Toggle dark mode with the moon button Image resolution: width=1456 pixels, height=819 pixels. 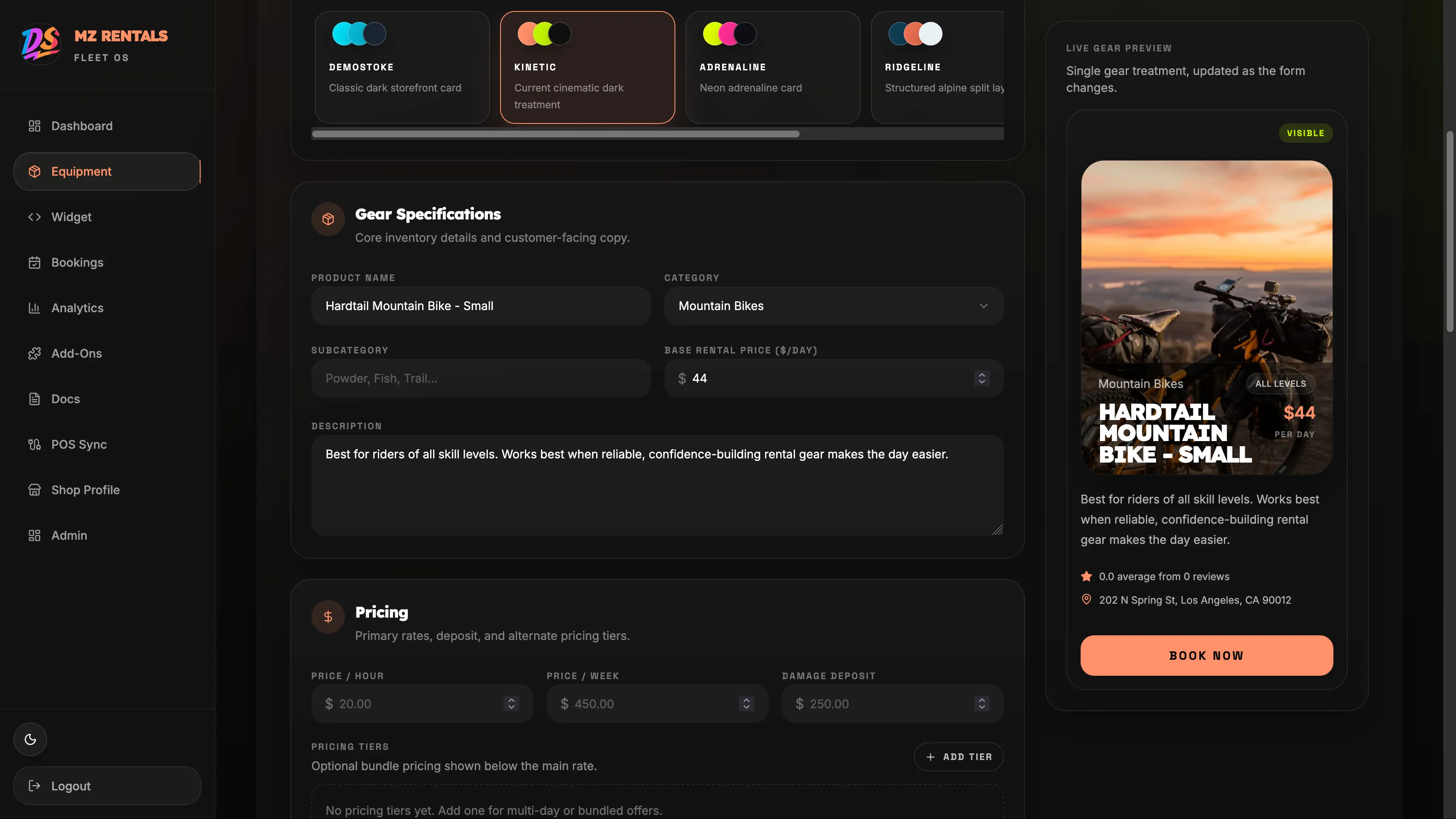[30, 739]
